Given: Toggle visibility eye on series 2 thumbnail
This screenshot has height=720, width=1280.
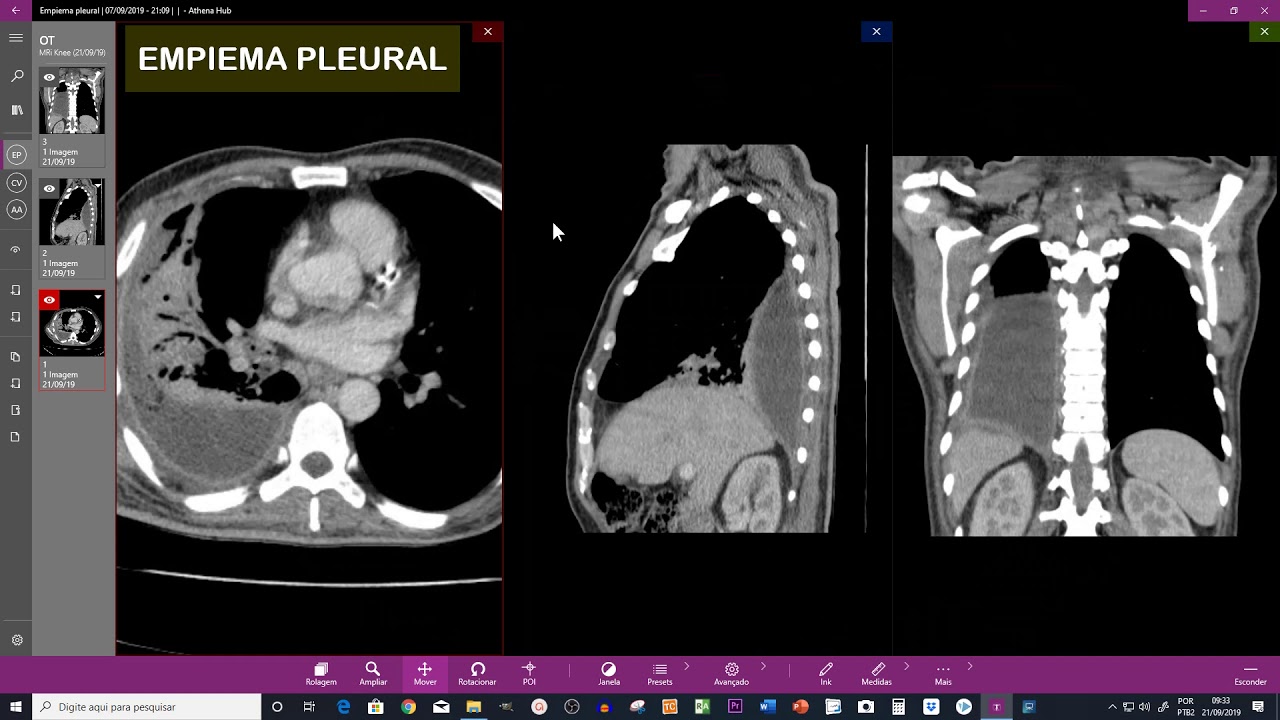Looking at the screenshot, I should pyautogui.click(x=49, y=188).
